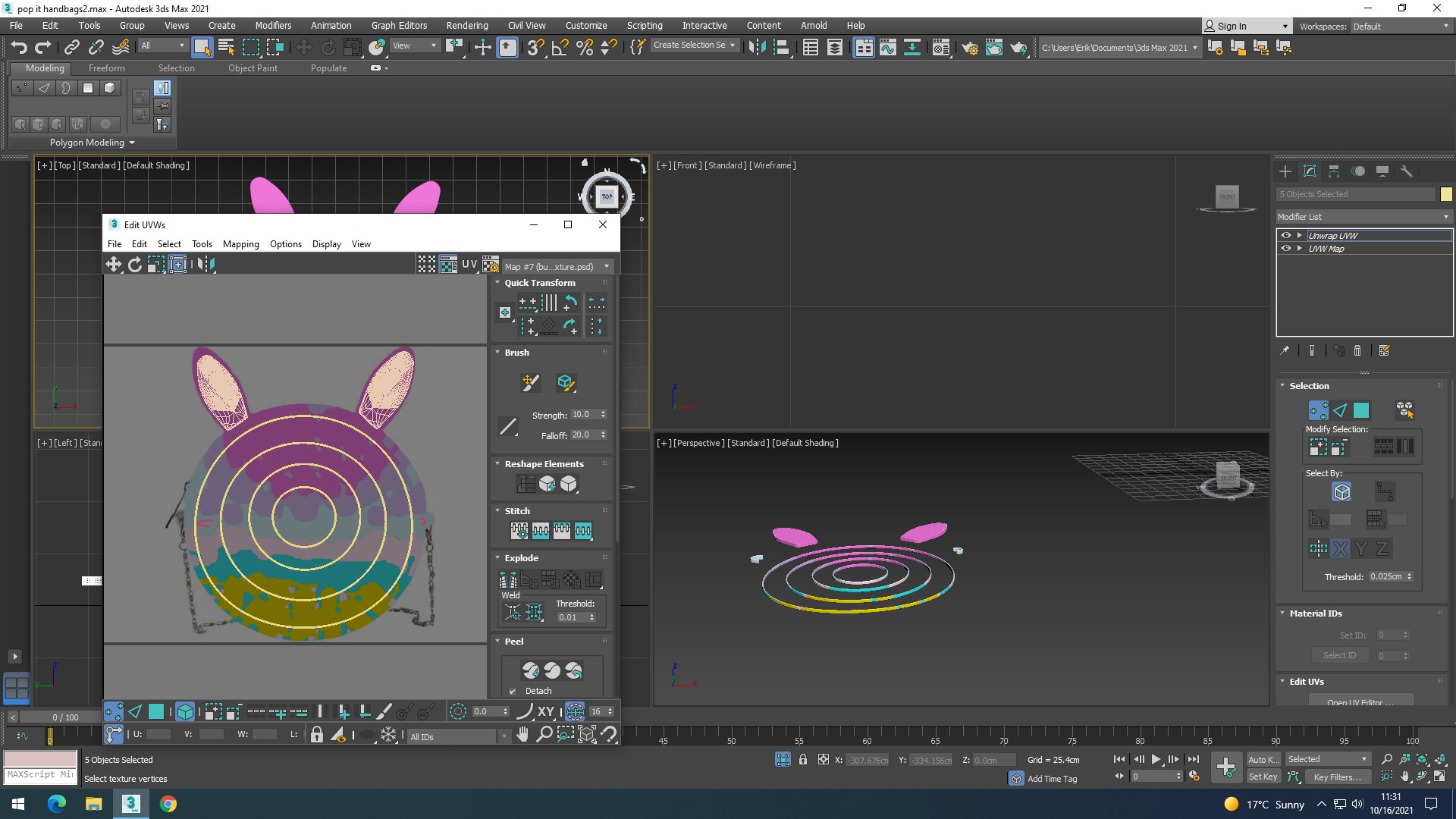This screenshot has height=819, width=1456.
Task: Open the Rendering menu in main menu bar
Action: point(467,26)
